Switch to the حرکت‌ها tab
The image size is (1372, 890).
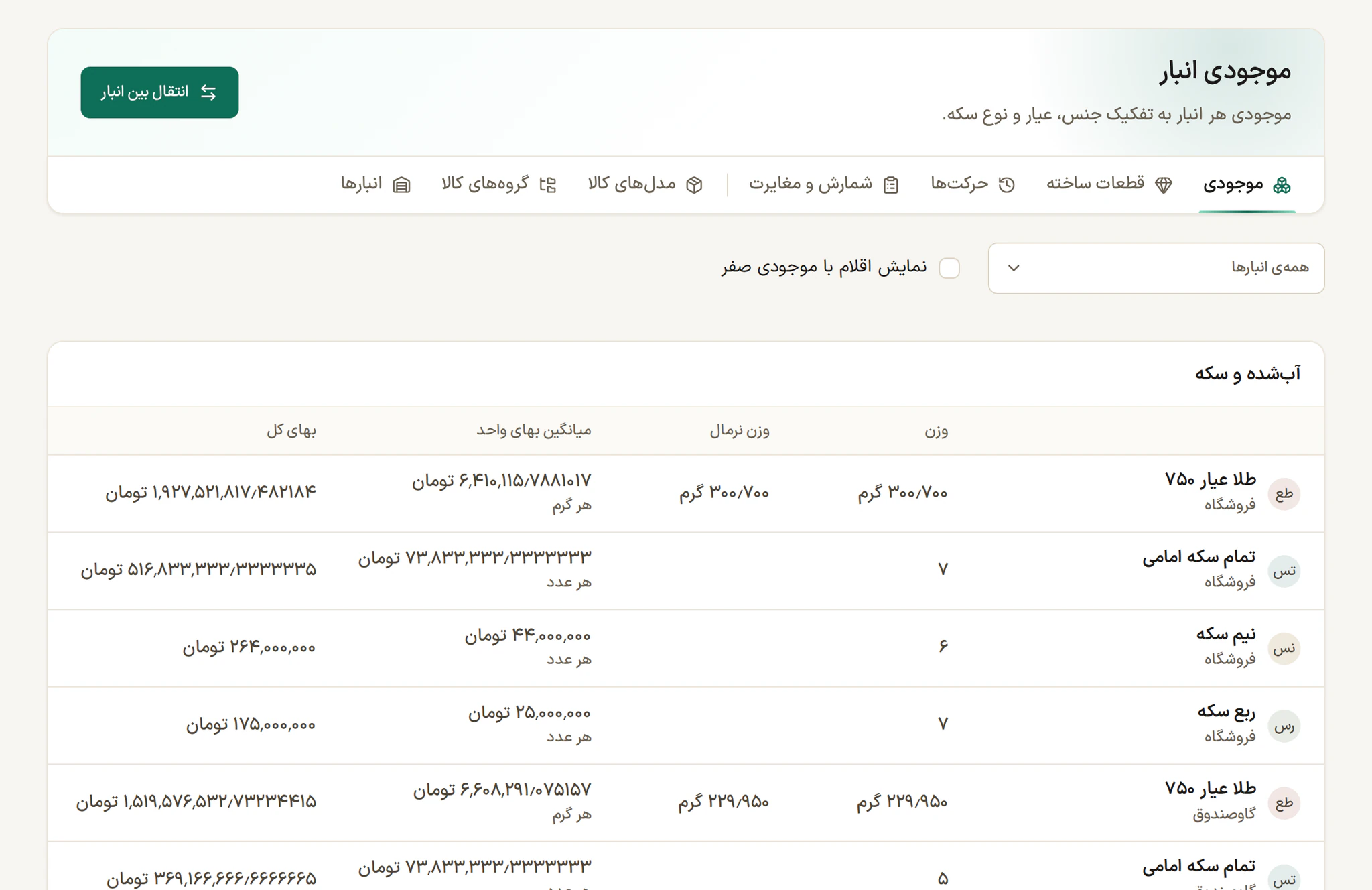coord(973,184)
